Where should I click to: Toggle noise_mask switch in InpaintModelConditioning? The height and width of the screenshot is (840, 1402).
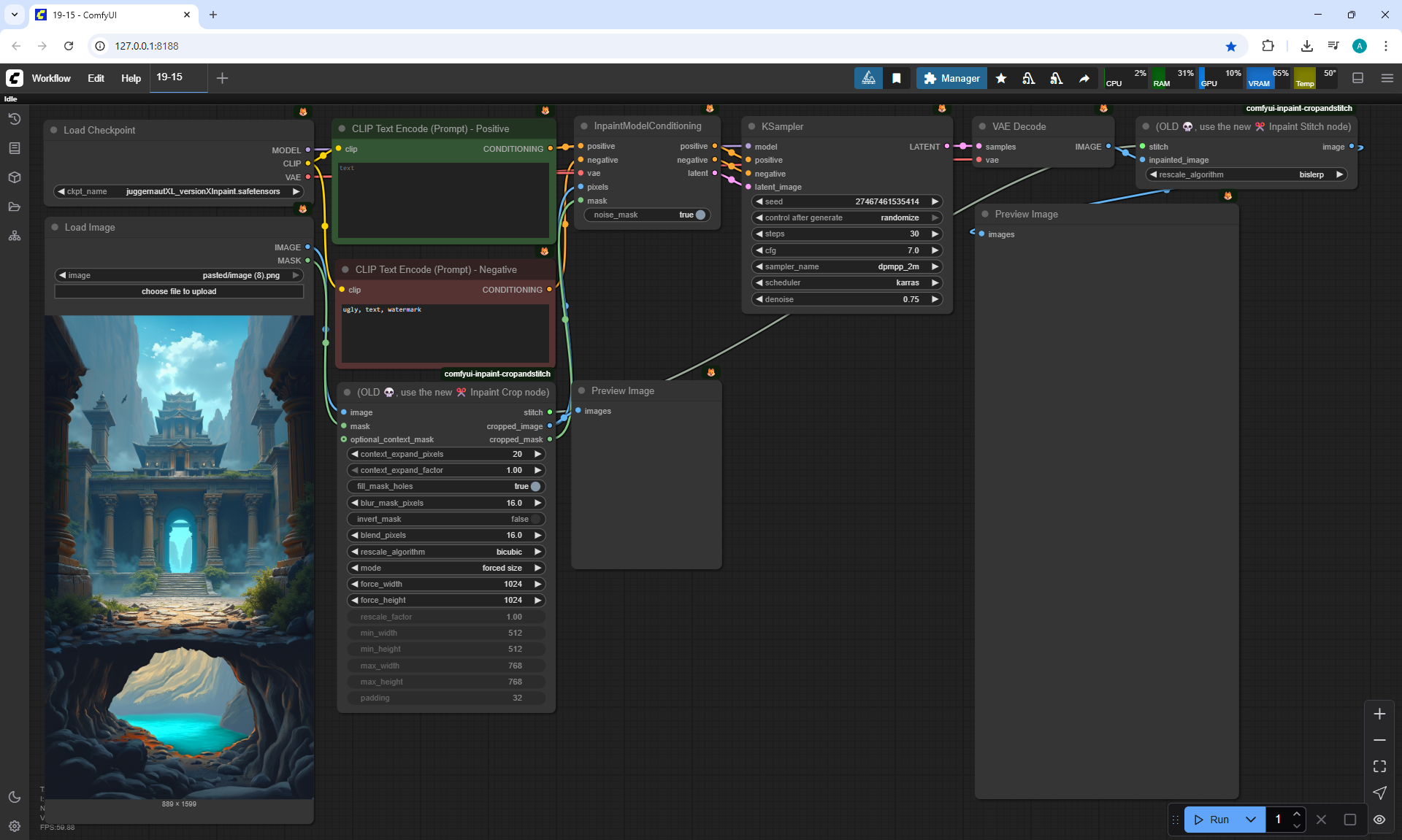(700, 215)
